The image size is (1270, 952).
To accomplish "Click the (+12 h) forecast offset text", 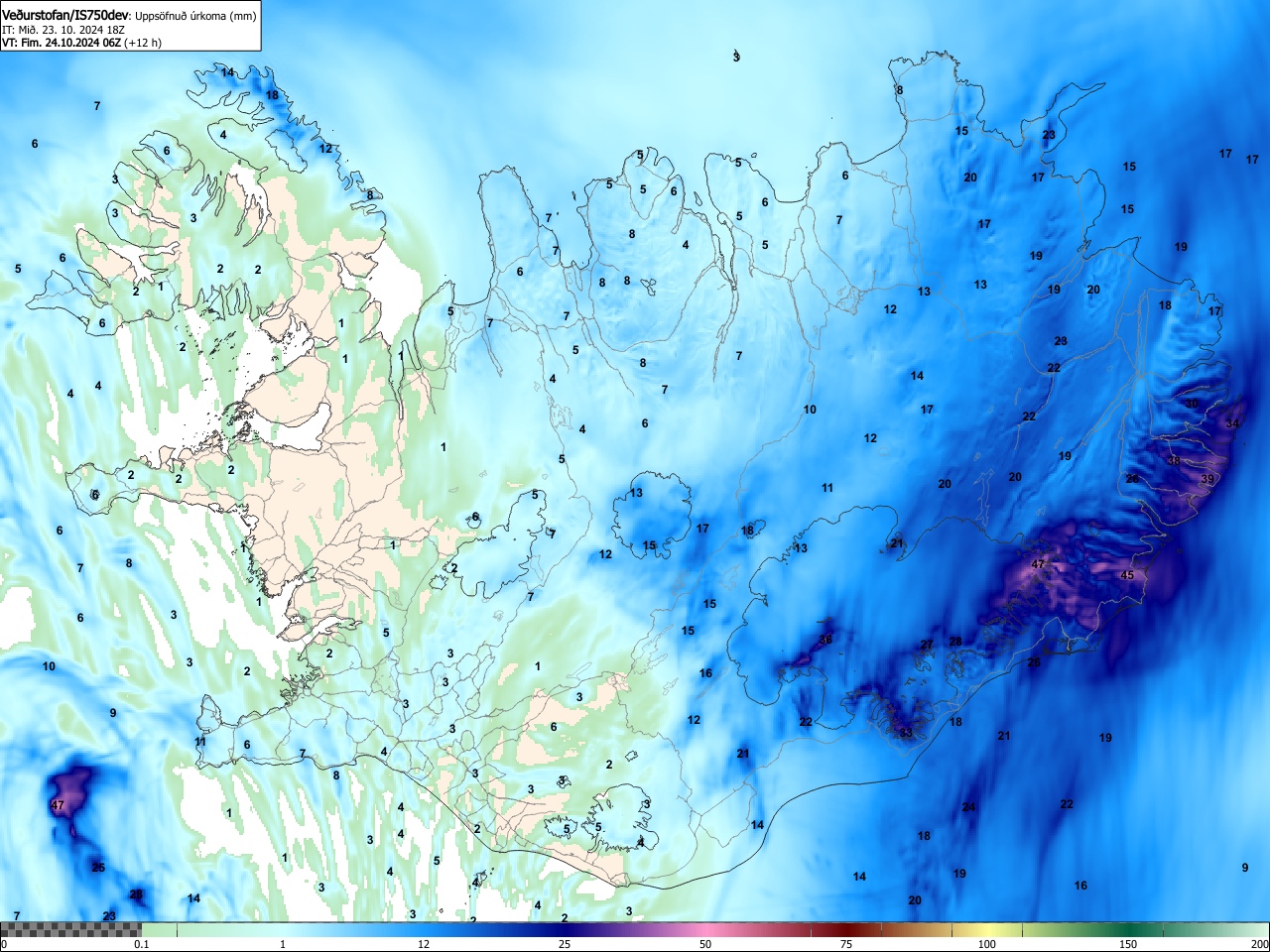I will click(143, 43).
